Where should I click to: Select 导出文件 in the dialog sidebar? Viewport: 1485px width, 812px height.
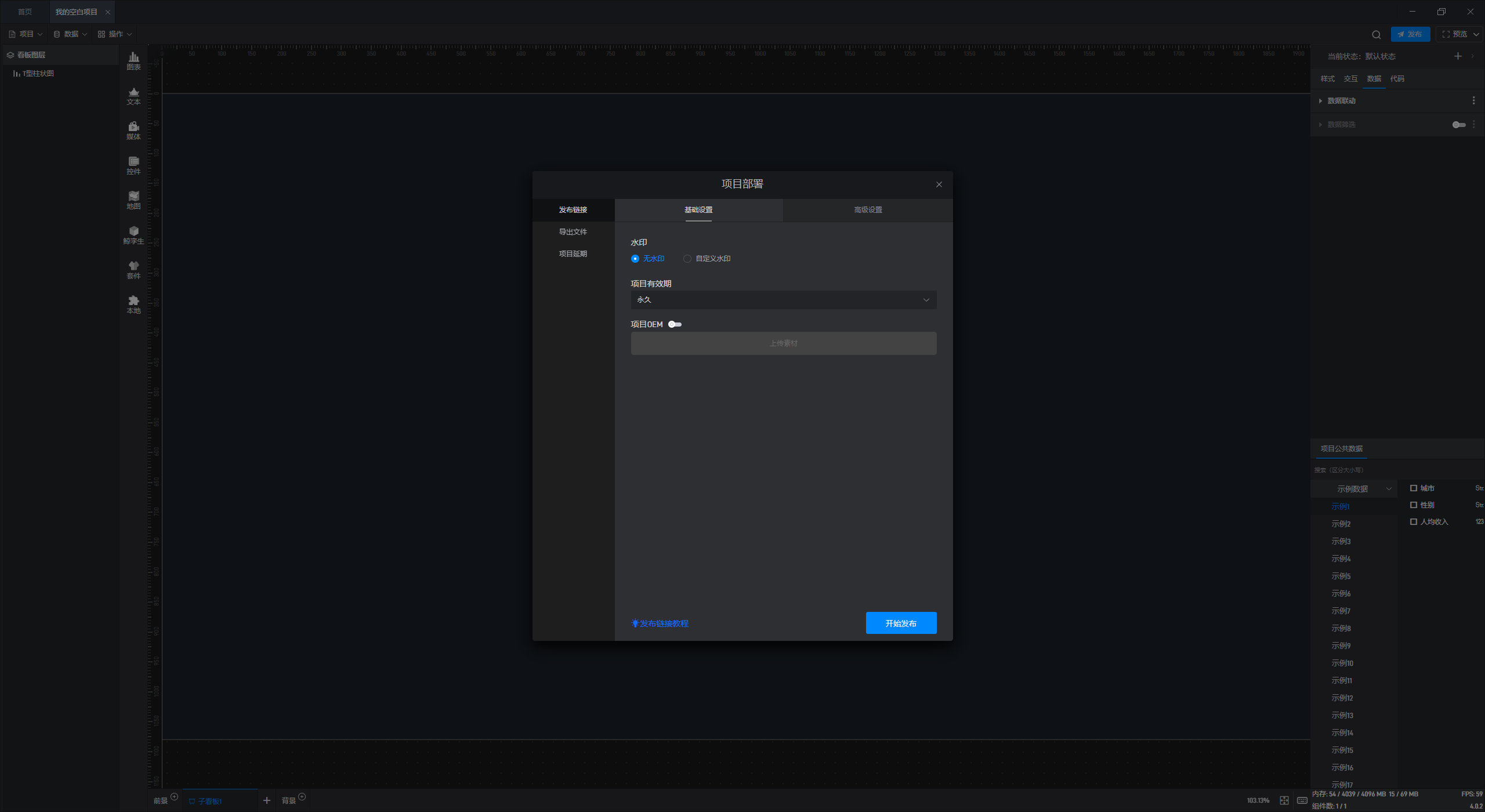click(x=573, y=232)
